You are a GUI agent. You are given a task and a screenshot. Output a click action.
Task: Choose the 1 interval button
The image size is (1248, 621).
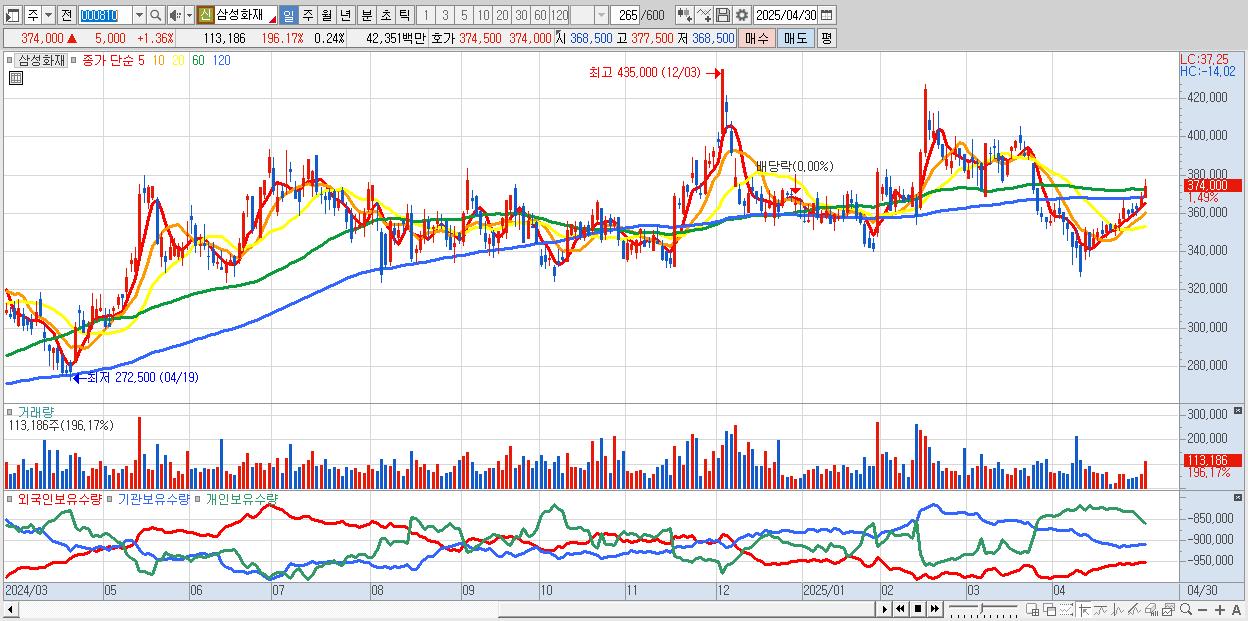pyautogui.click(x=425, y=16)
